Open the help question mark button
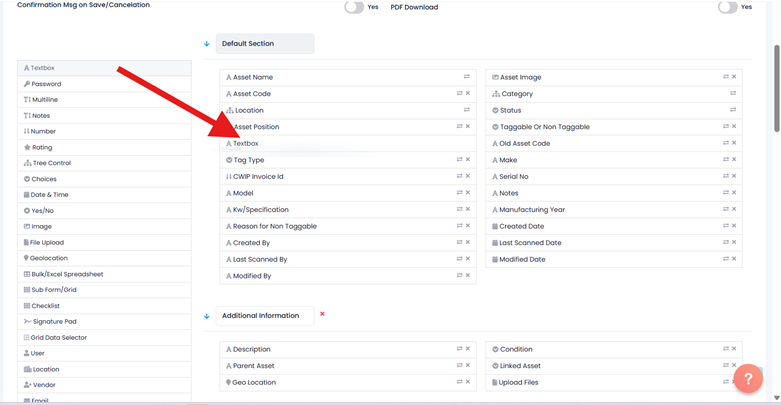Image resolution: width=781 pixels, height=405 pixels. (x=748, y=379)
